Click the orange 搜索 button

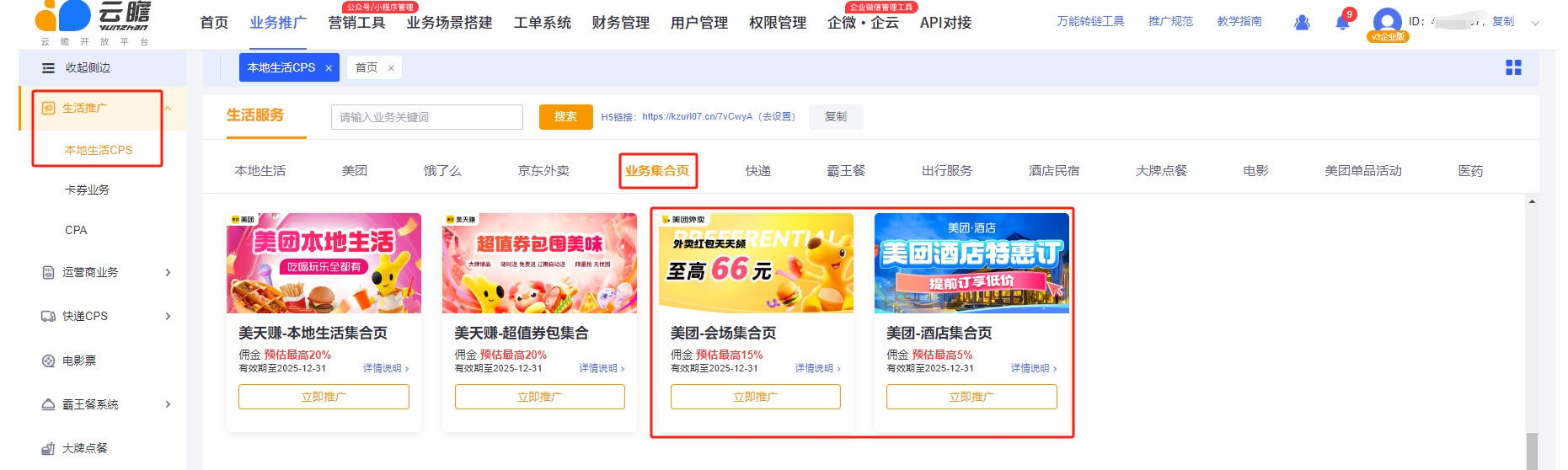tap(566, 117)
